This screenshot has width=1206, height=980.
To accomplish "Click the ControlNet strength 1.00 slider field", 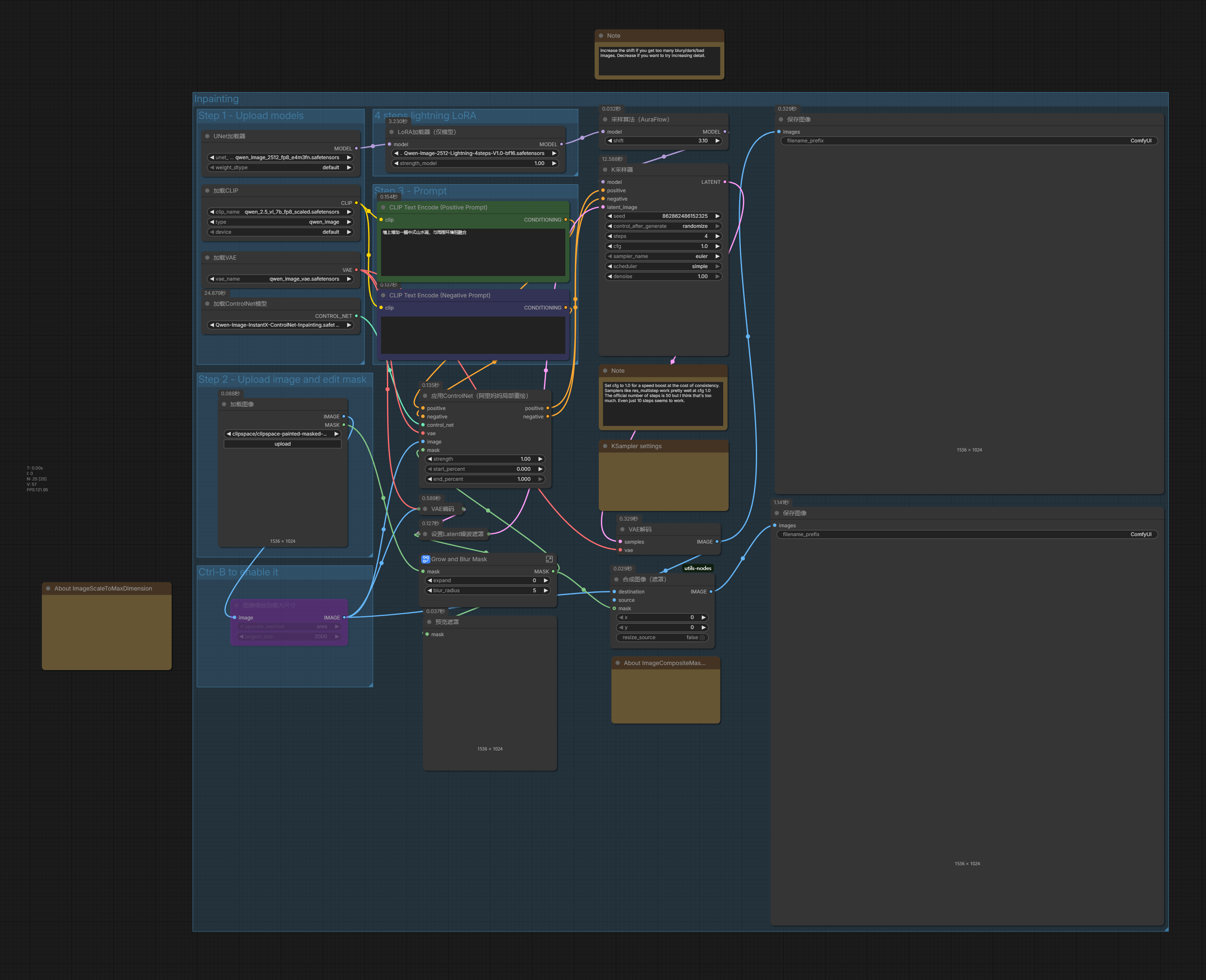I will (x=485, y=459).
